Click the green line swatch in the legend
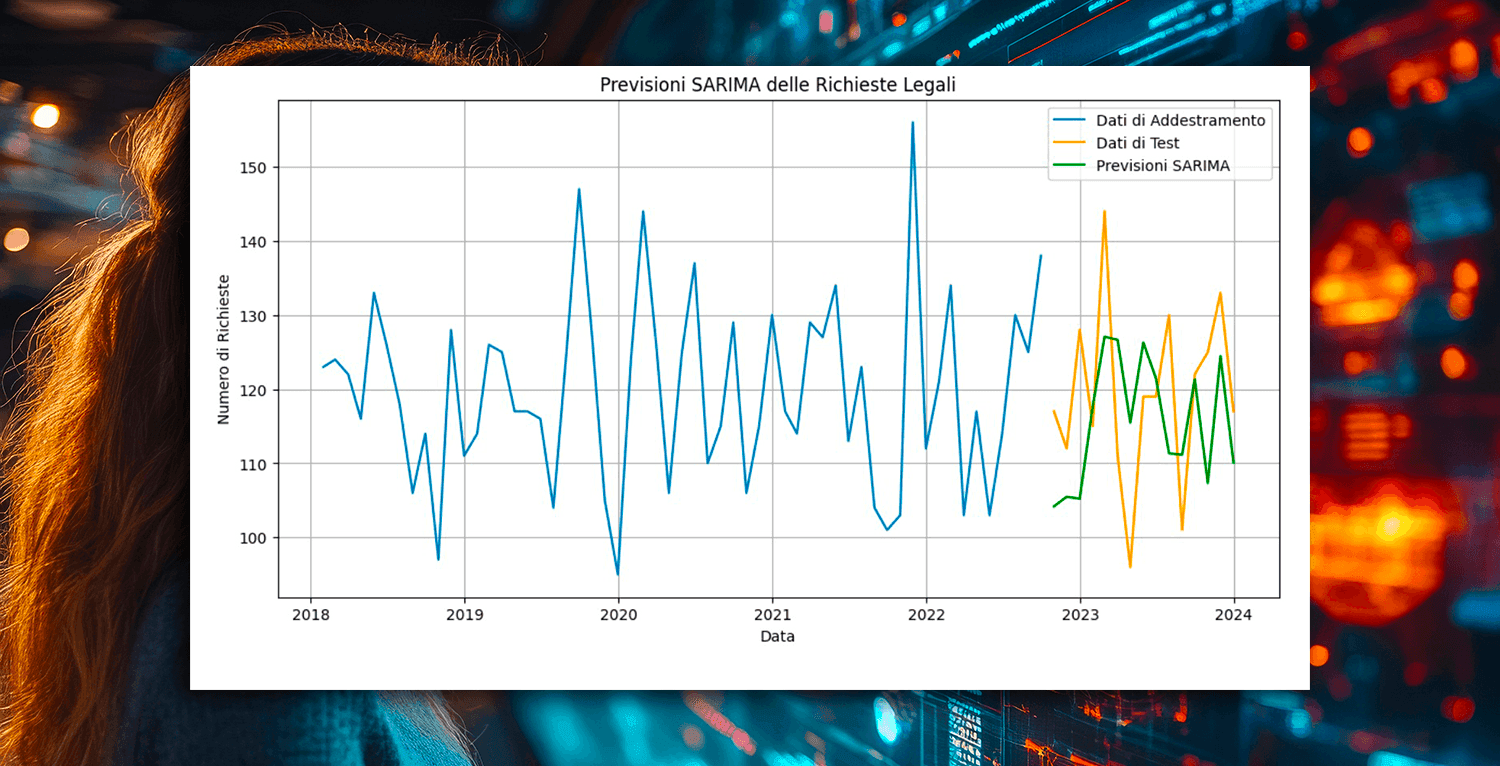Viewport: 1500px width, 766px height. 1069,166
